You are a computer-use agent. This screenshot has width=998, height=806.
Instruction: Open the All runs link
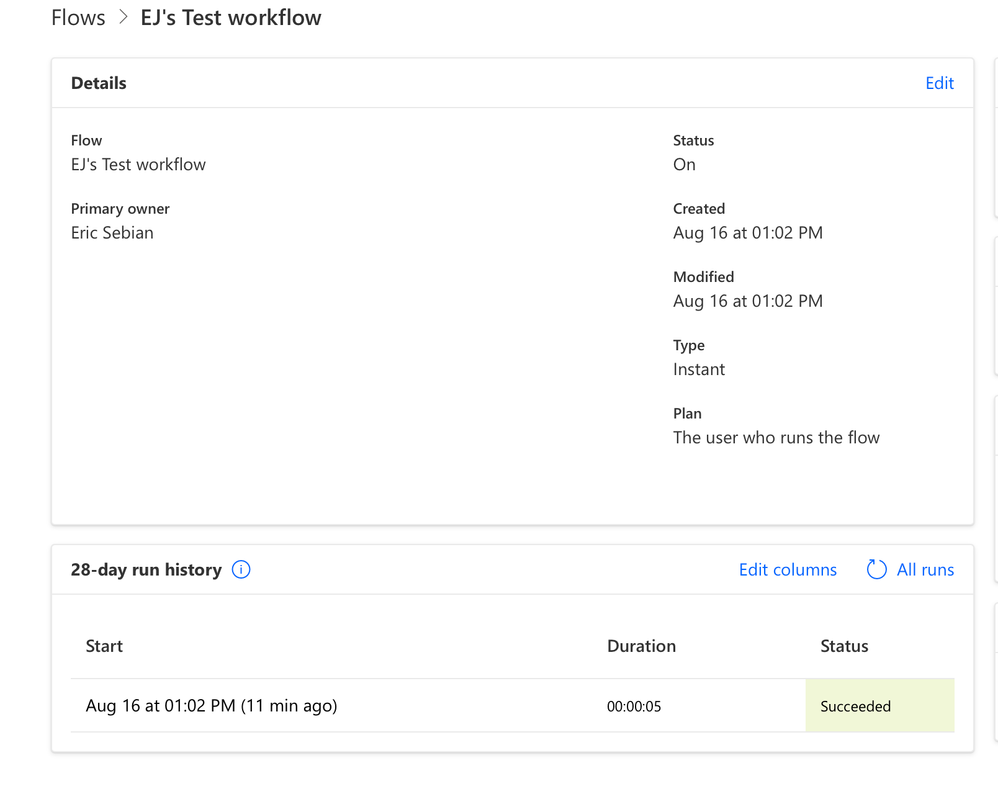click(925, 569)
